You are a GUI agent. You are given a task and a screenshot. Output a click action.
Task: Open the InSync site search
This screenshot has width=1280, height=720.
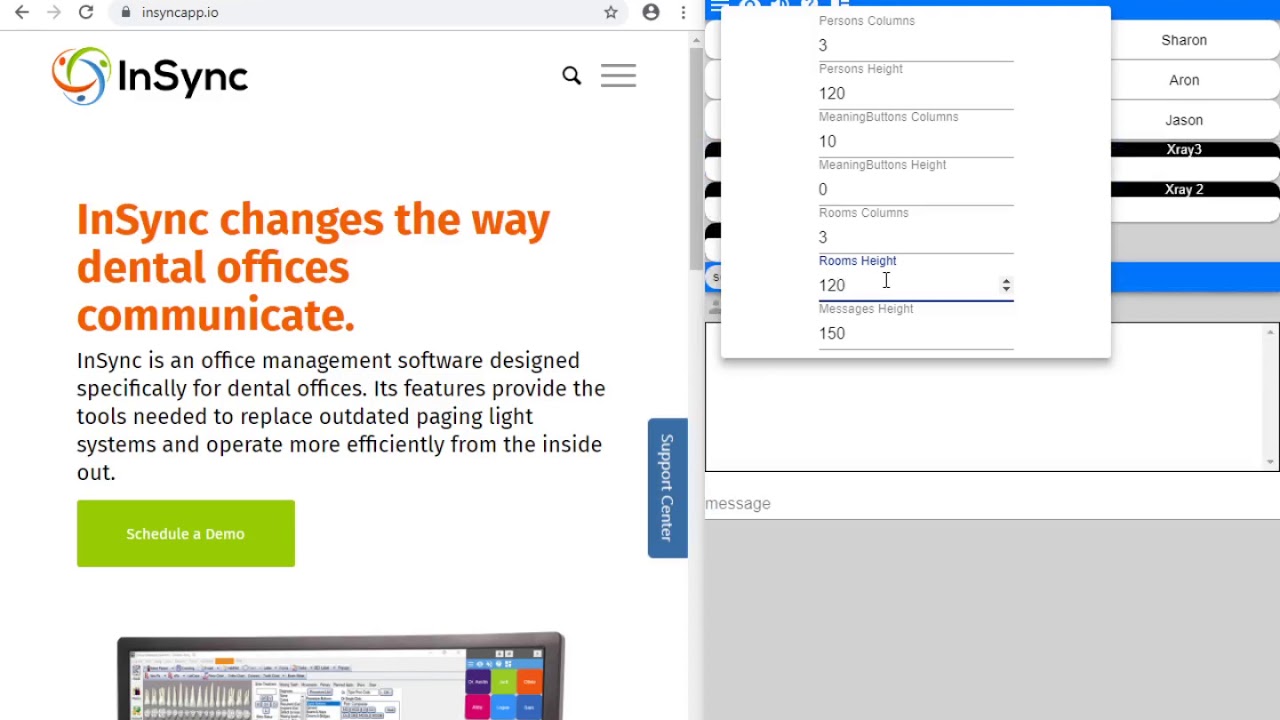coord(571,75)
